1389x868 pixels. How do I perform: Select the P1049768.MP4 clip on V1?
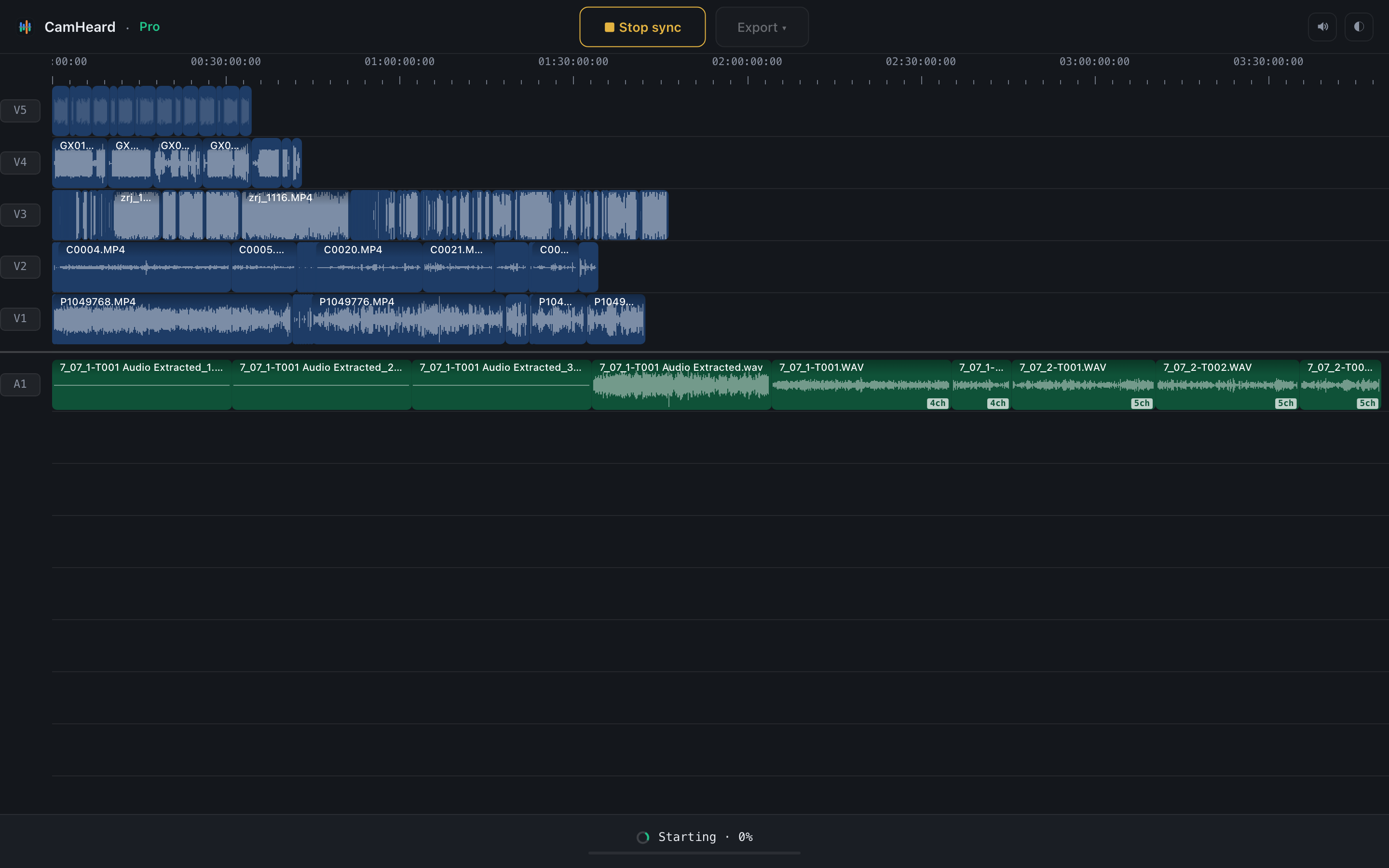click(x=172, y=319)
